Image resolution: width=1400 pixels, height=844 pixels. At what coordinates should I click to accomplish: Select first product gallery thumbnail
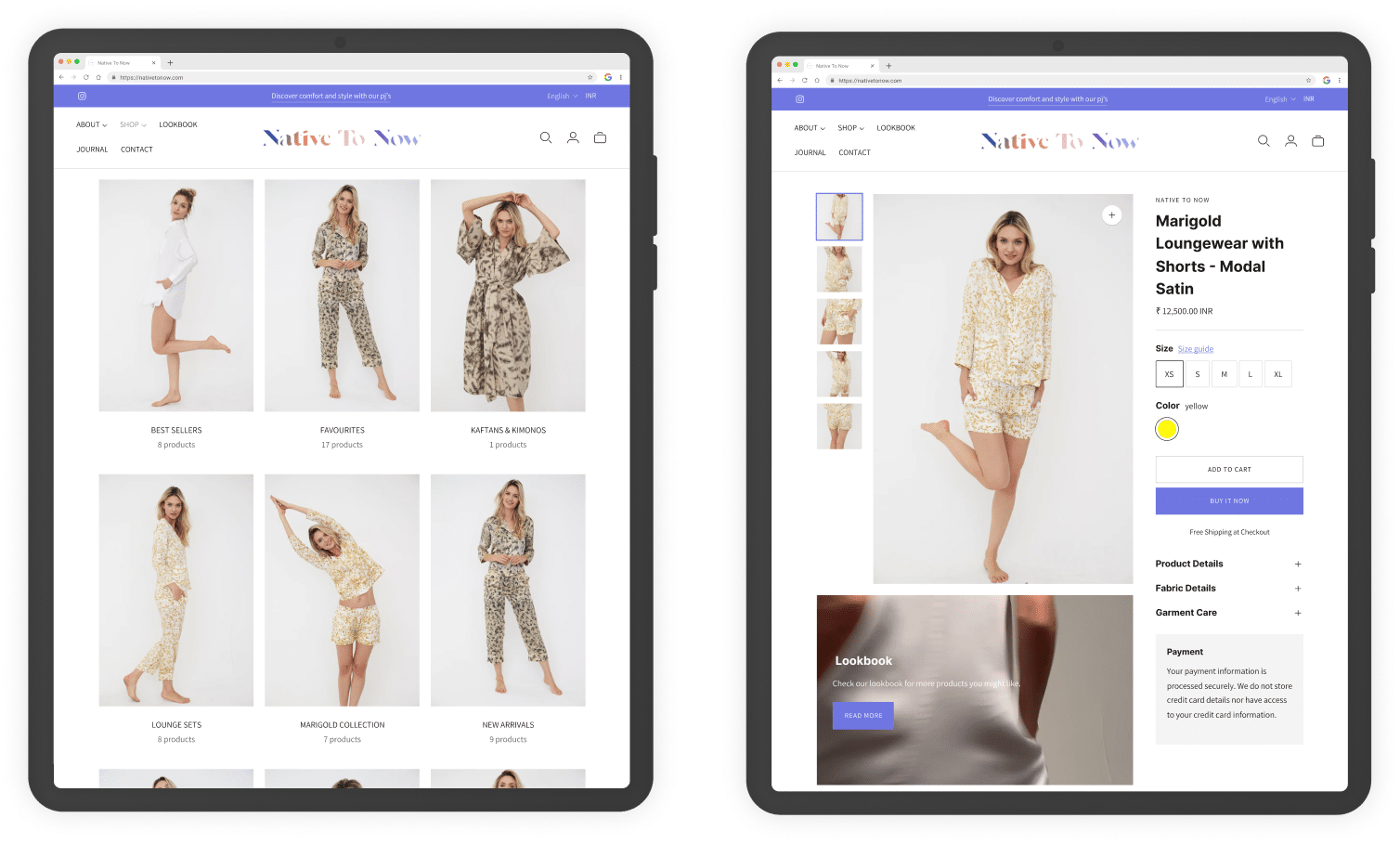[839, 216]
